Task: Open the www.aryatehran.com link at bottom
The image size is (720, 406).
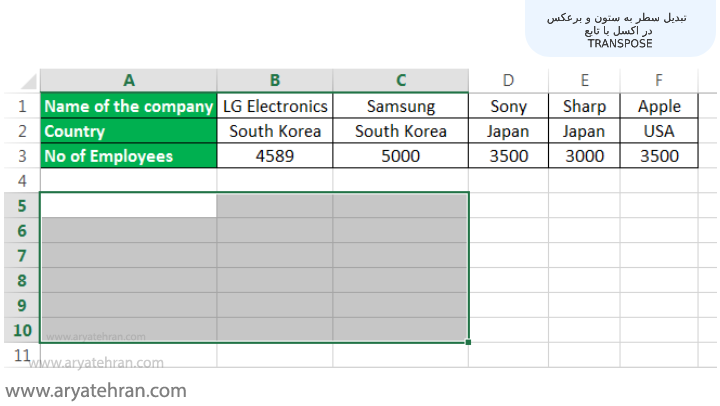Action: pyautogui.click(x=96, y=390)
